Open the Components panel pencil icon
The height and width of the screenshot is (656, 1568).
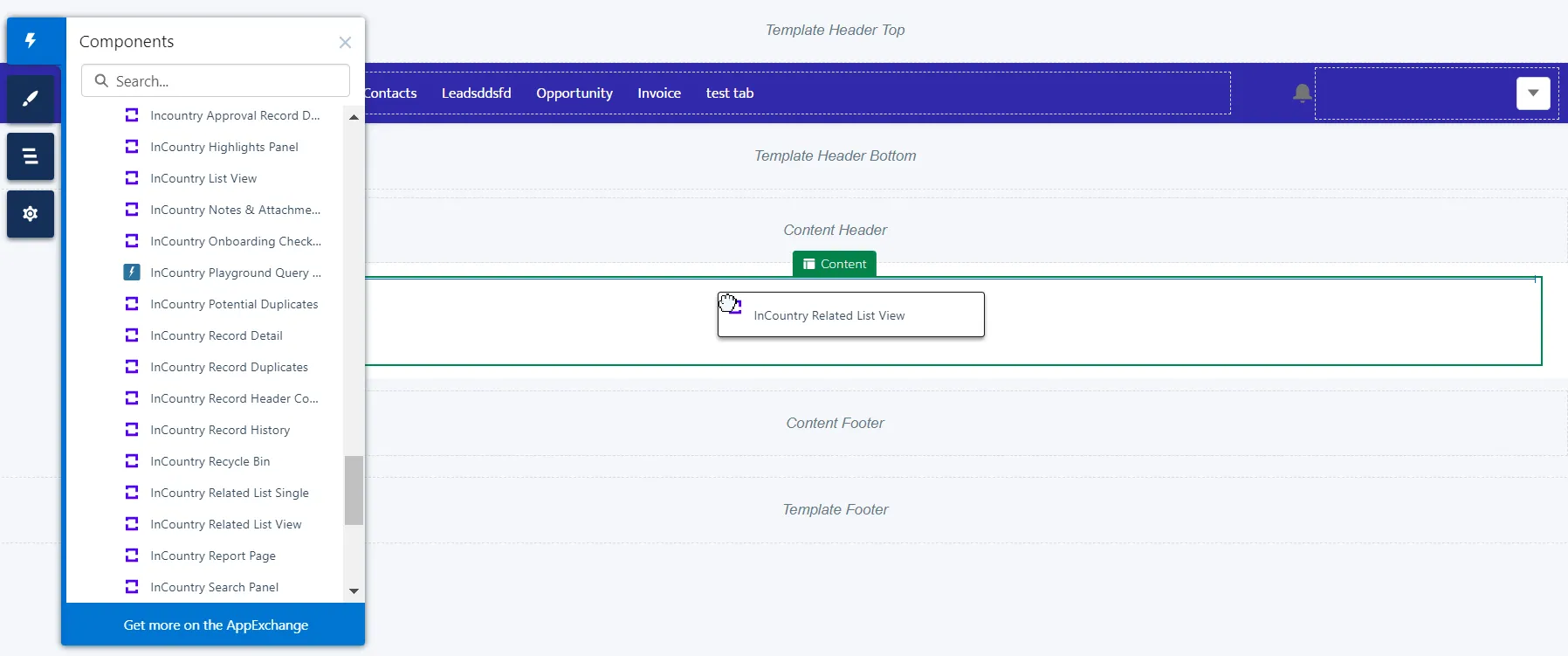pos(31,99)
